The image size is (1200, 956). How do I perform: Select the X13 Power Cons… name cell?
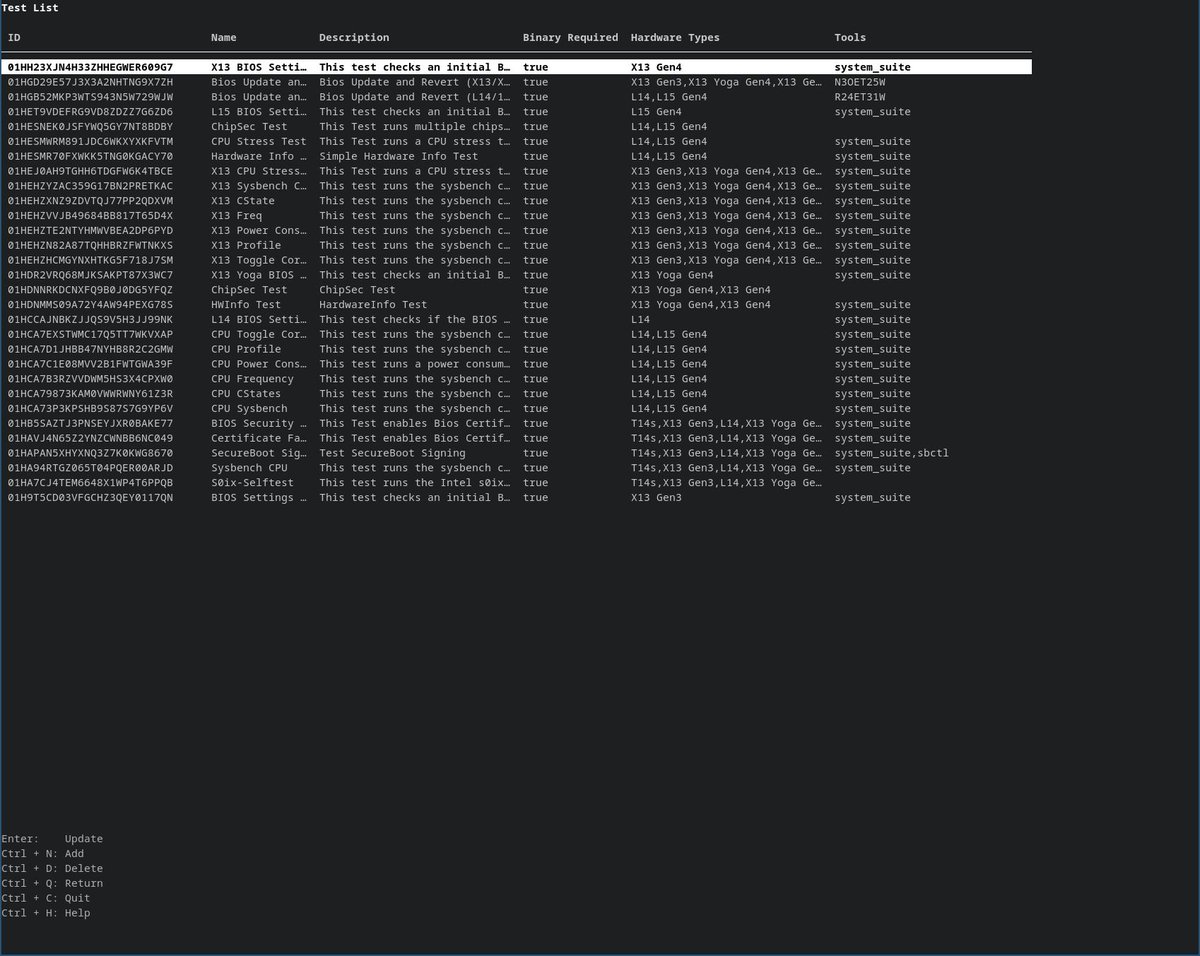coord(259,231)
